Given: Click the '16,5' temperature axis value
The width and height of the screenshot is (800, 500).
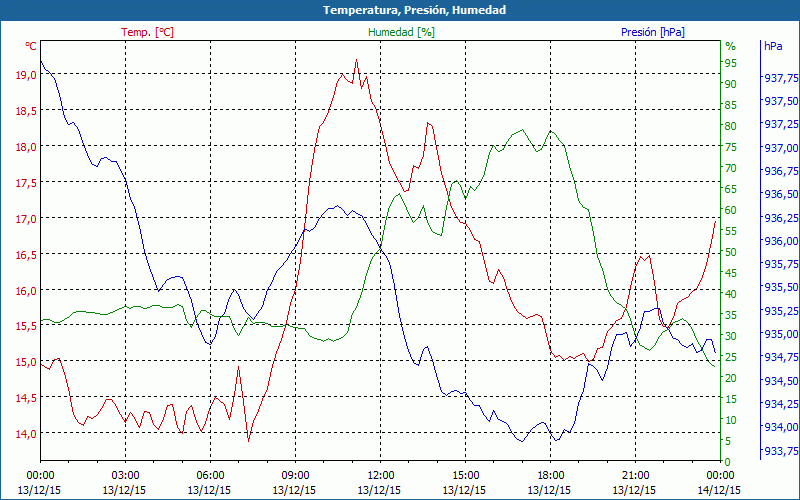Looking at the screenshot, I should pyautogui.click(x=27, y=255).
